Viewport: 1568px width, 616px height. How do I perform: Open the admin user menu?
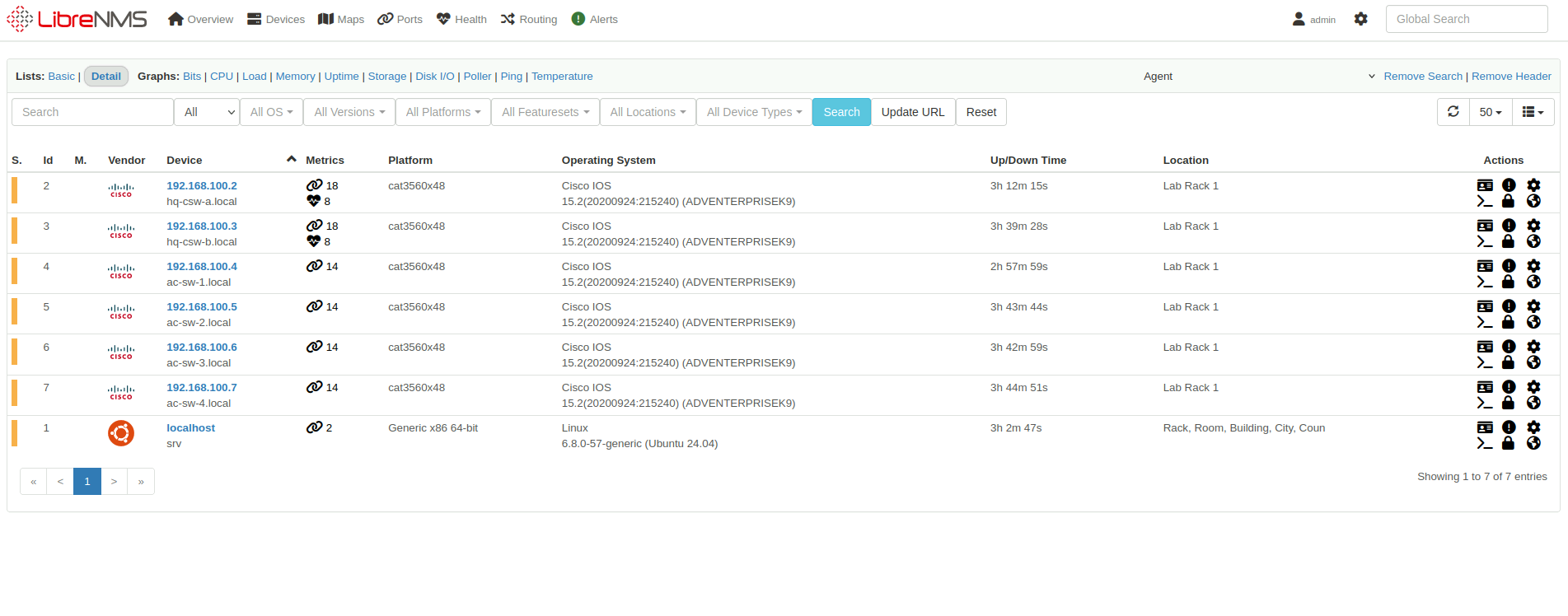tap(1314, 19)
